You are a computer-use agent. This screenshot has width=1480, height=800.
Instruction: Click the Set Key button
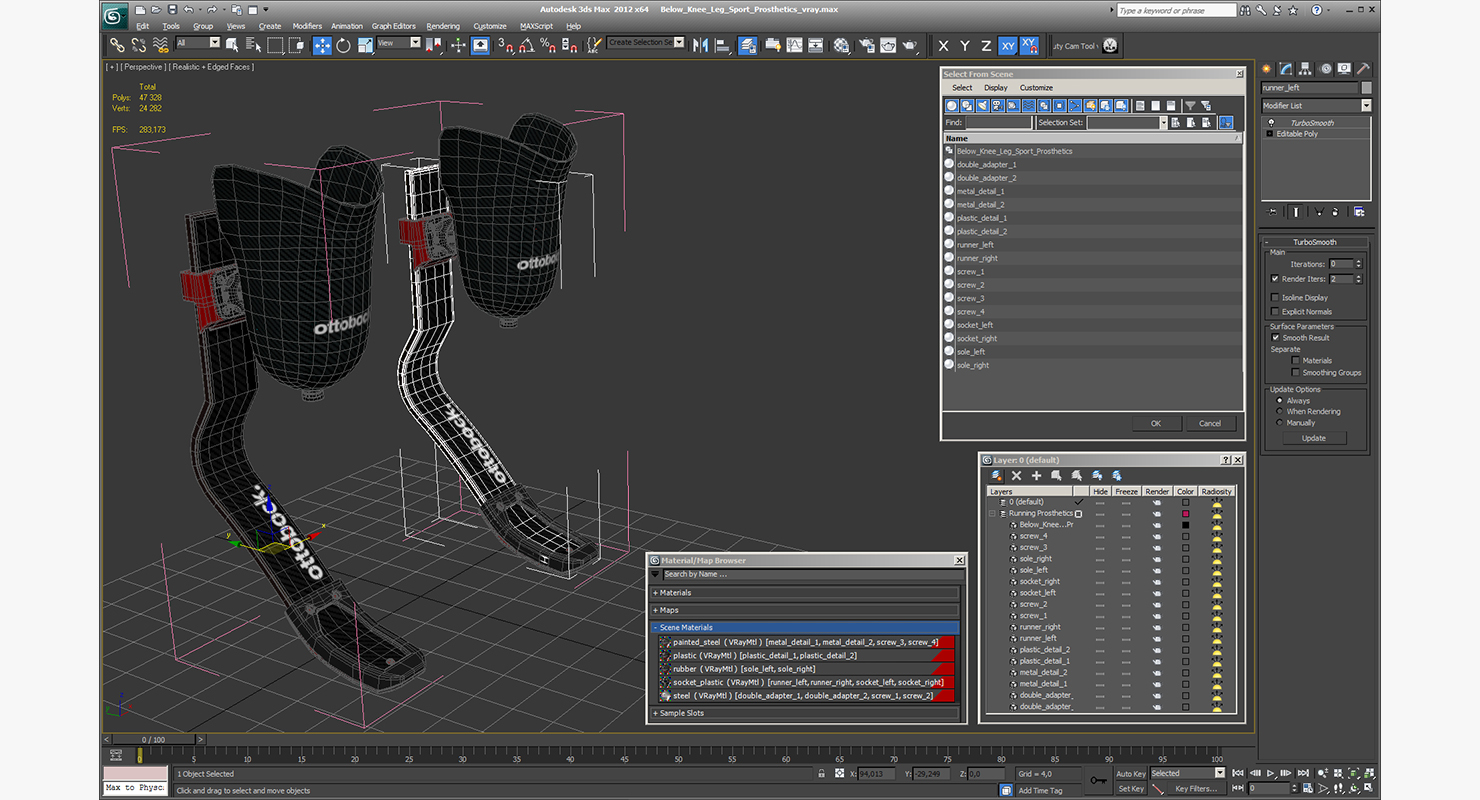(1130, 788)
